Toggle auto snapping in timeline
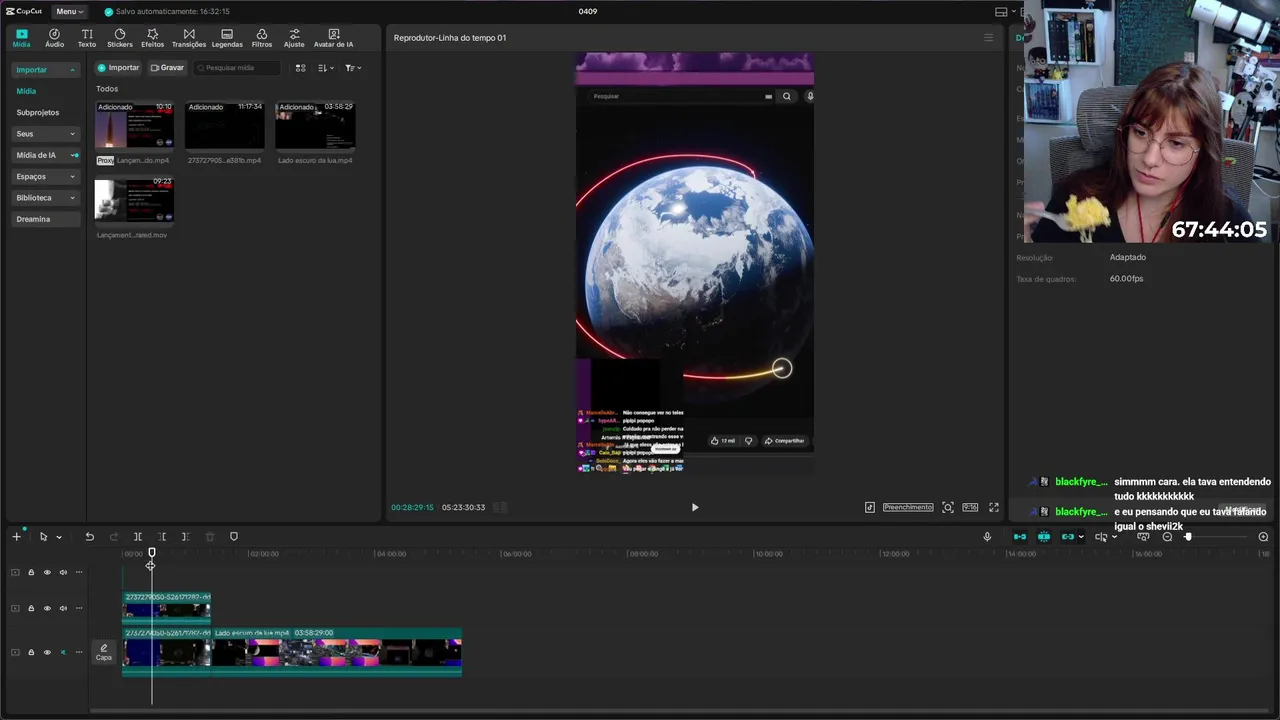The width and height of the screenshot is (1280, 720). pos(1044,537)
